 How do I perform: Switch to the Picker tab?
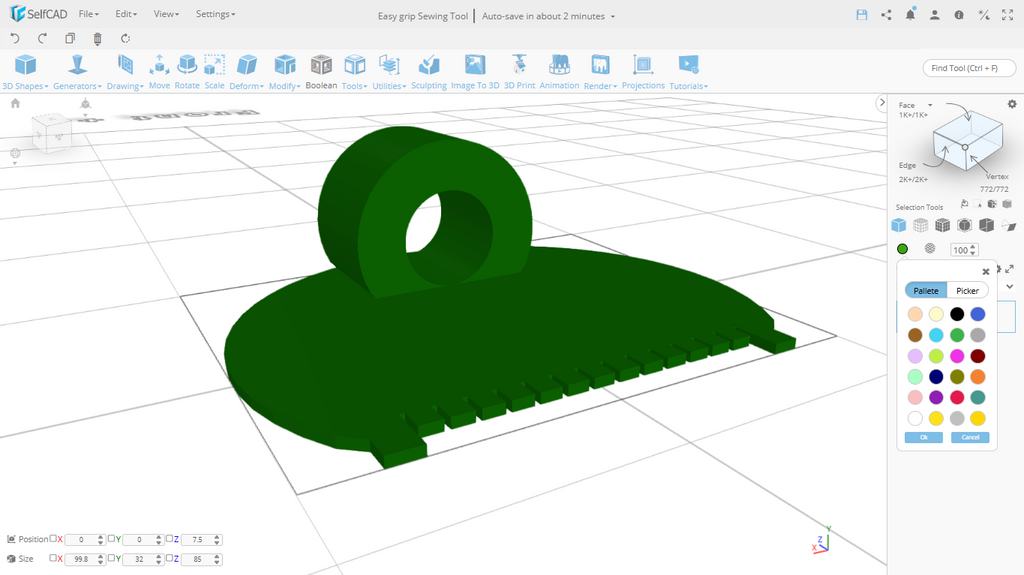(x=967, y=290)
